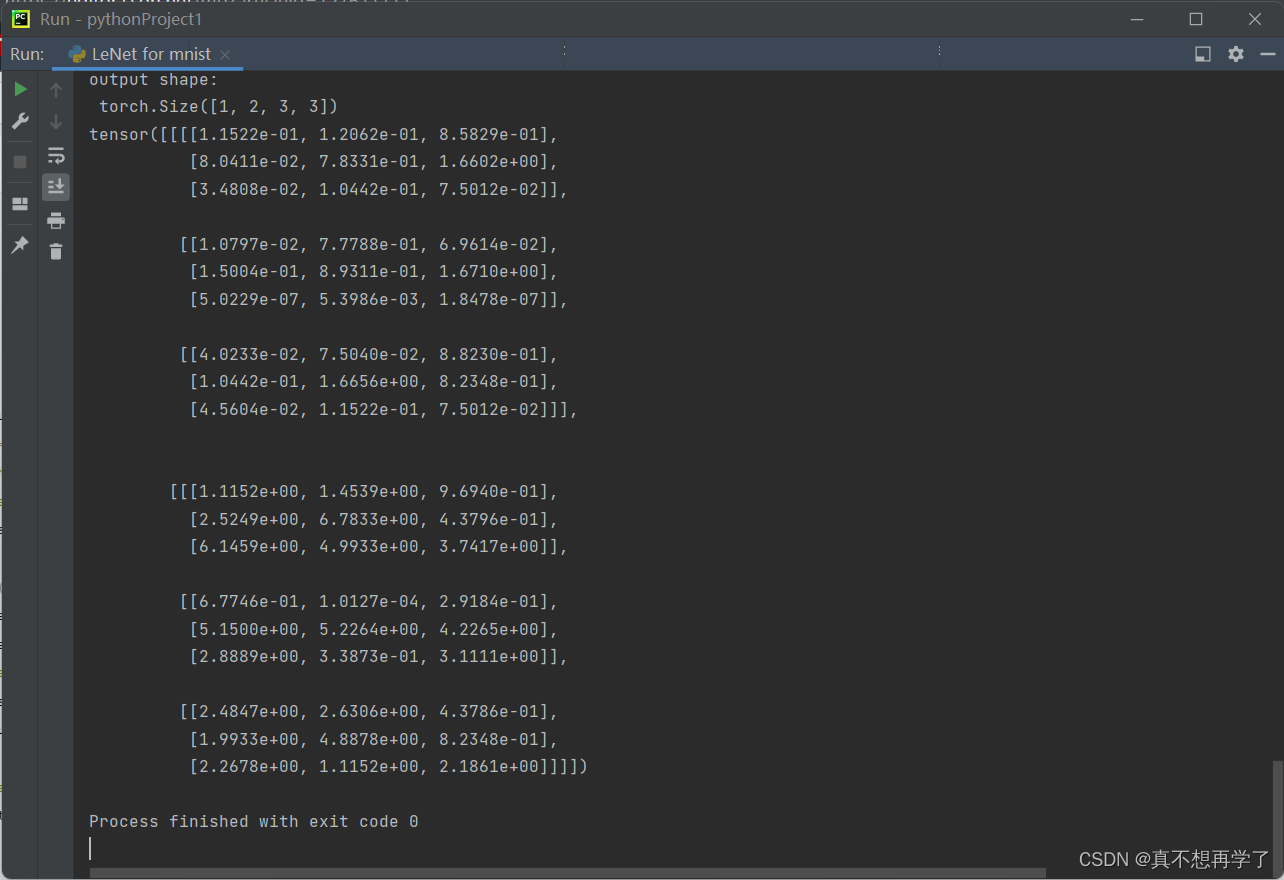The height and width of the screenshot is (880, 1284).
Task: Select the LeNet for mnist run tab
Action: click(150, 54)
